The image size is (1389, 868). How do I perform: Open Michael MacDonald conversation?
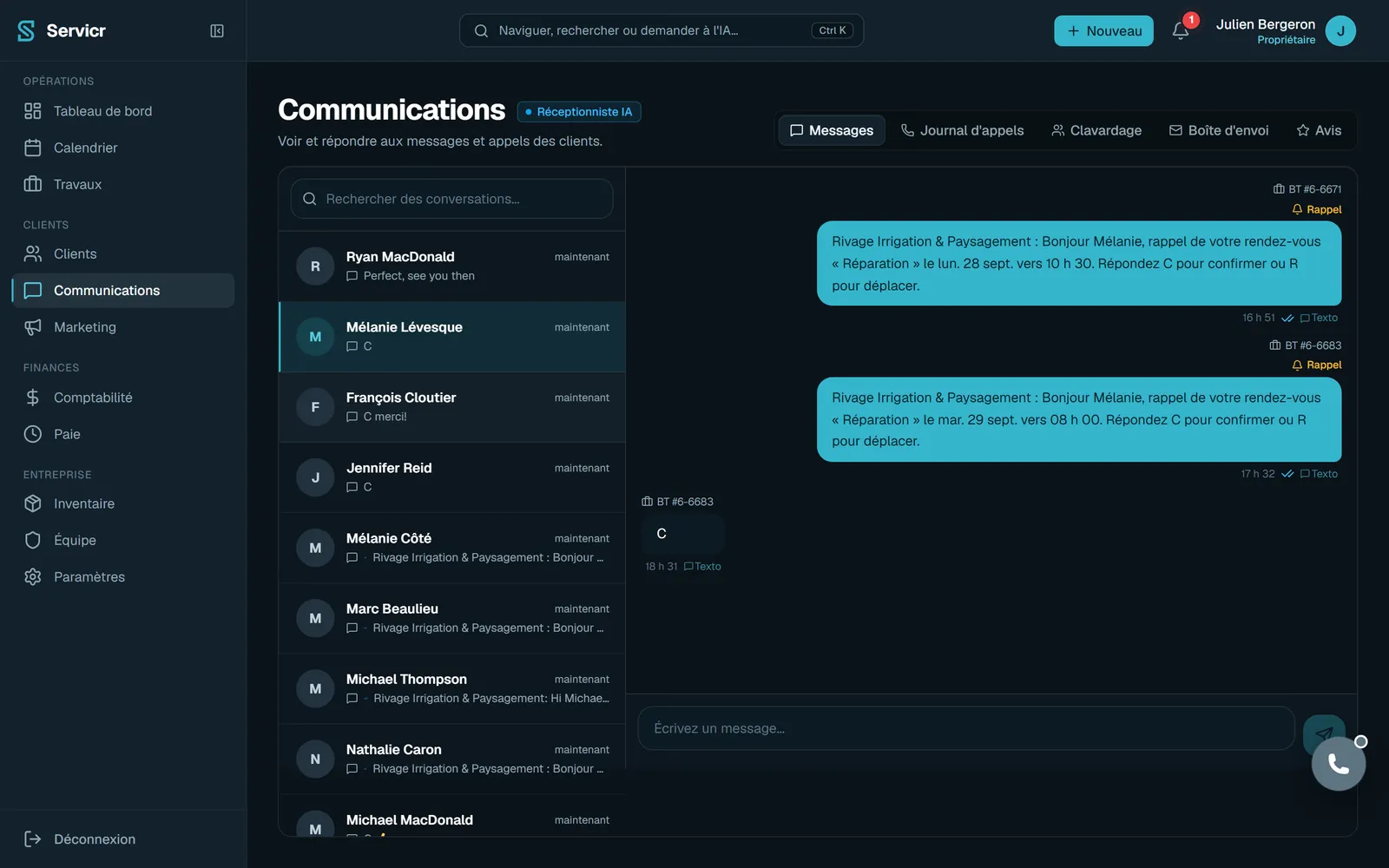[x=451, y=816]
